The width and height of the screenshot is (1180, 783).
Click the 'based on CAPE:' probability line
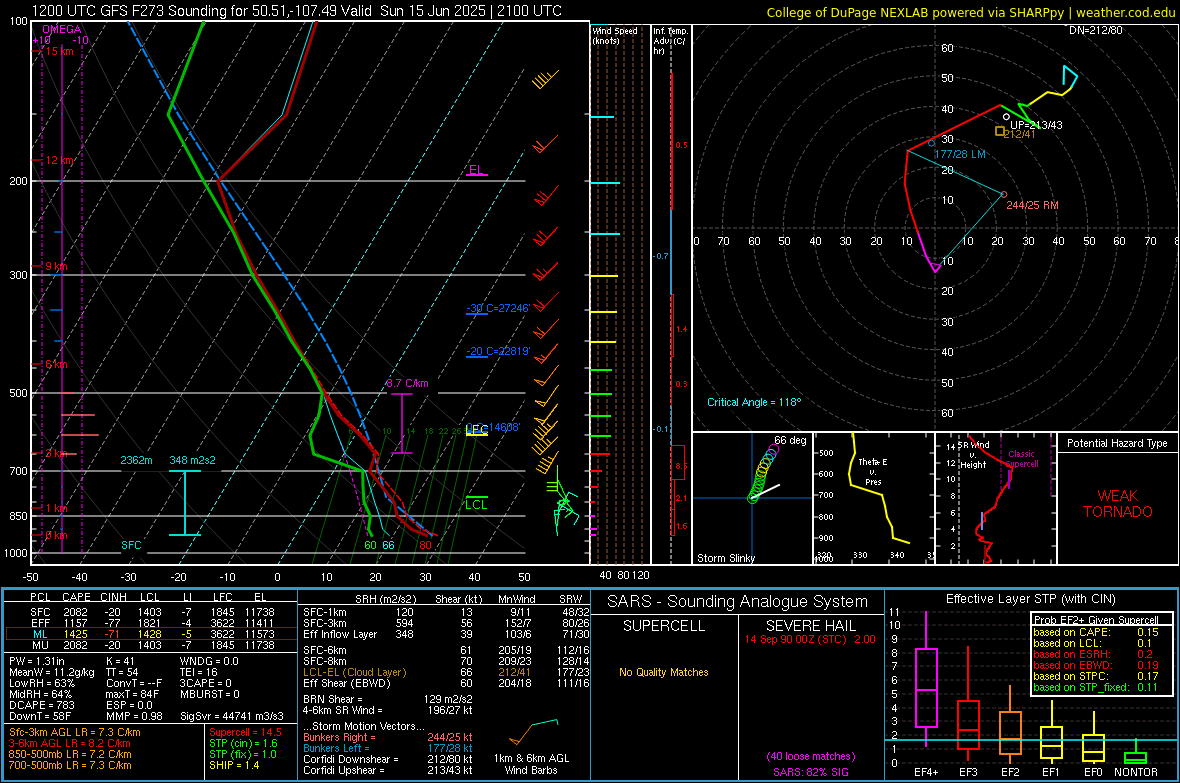(1096, 632)
